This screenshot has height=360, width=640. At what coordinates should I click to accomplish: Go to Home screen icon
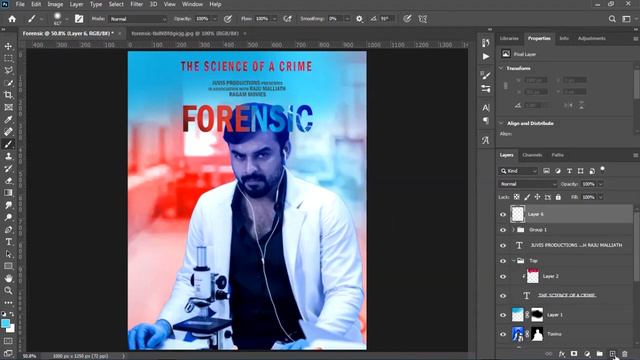[12, 19]
